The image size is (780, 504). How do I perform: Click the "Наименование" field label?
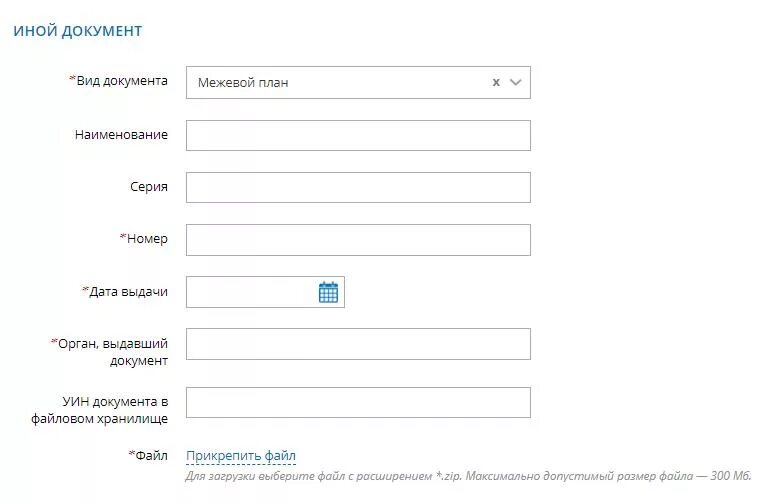click(121, 134)
